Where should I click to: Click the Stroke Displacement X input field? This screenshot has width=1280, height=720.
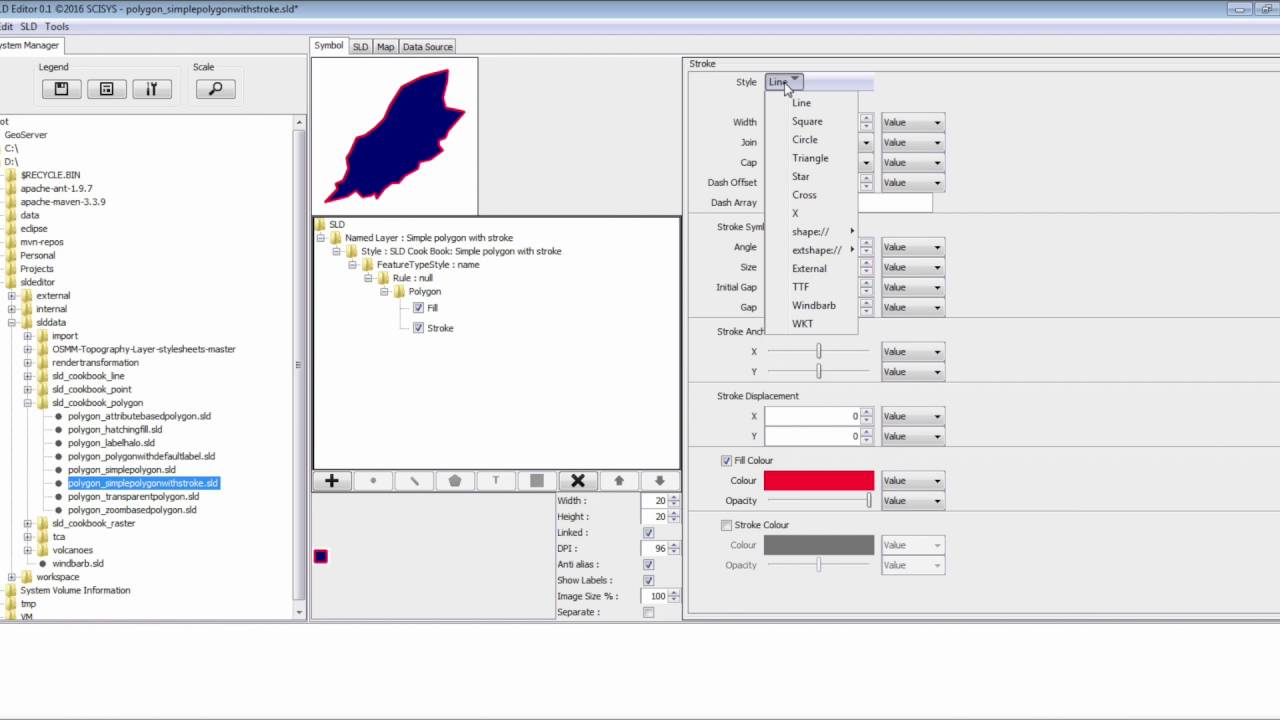pyautogui.click(x=812, y=416)
